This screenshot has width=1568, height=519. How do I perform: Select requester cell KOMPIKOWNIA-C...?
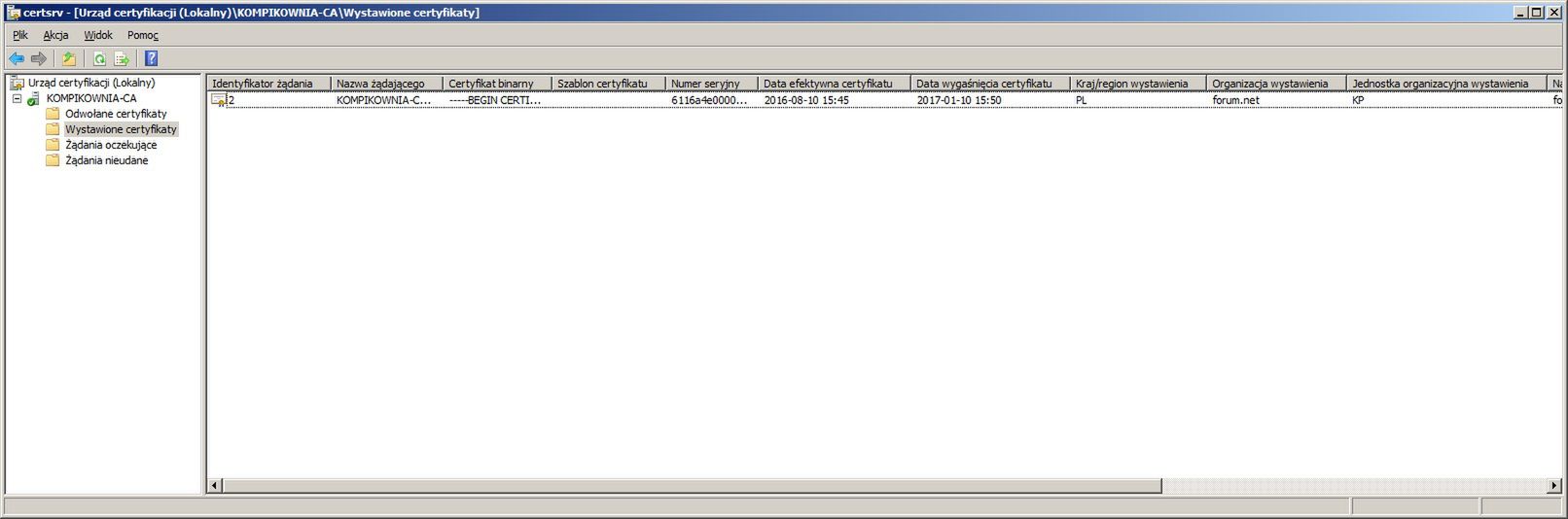384,100
